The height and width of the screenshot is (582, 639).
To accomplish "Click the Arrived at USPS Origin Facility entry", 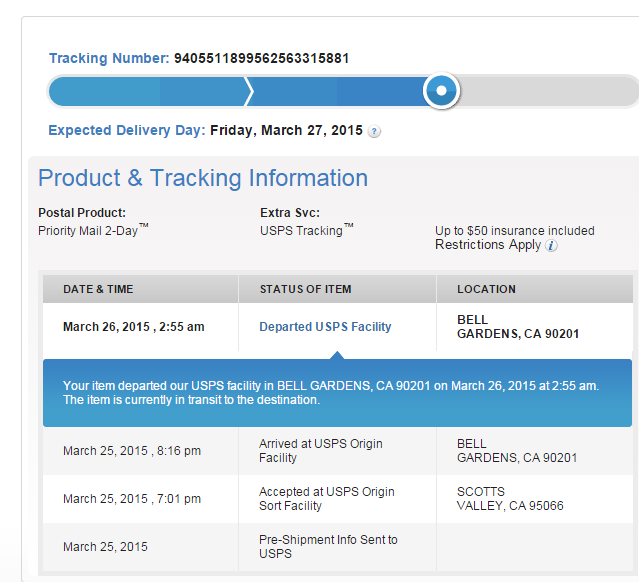I will 321,450.
